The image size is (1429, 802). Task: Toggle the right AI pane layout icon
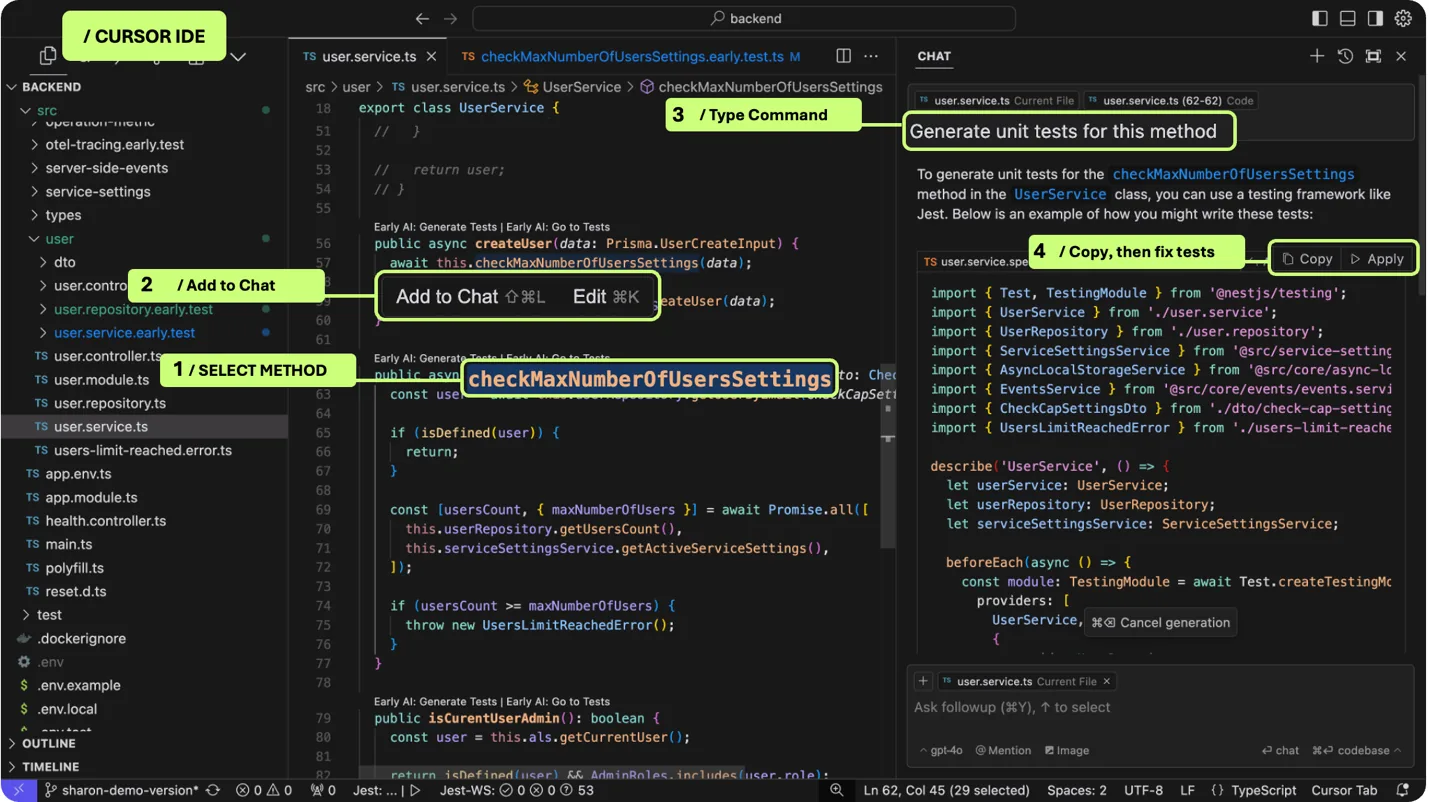(x=1375, y=18)
